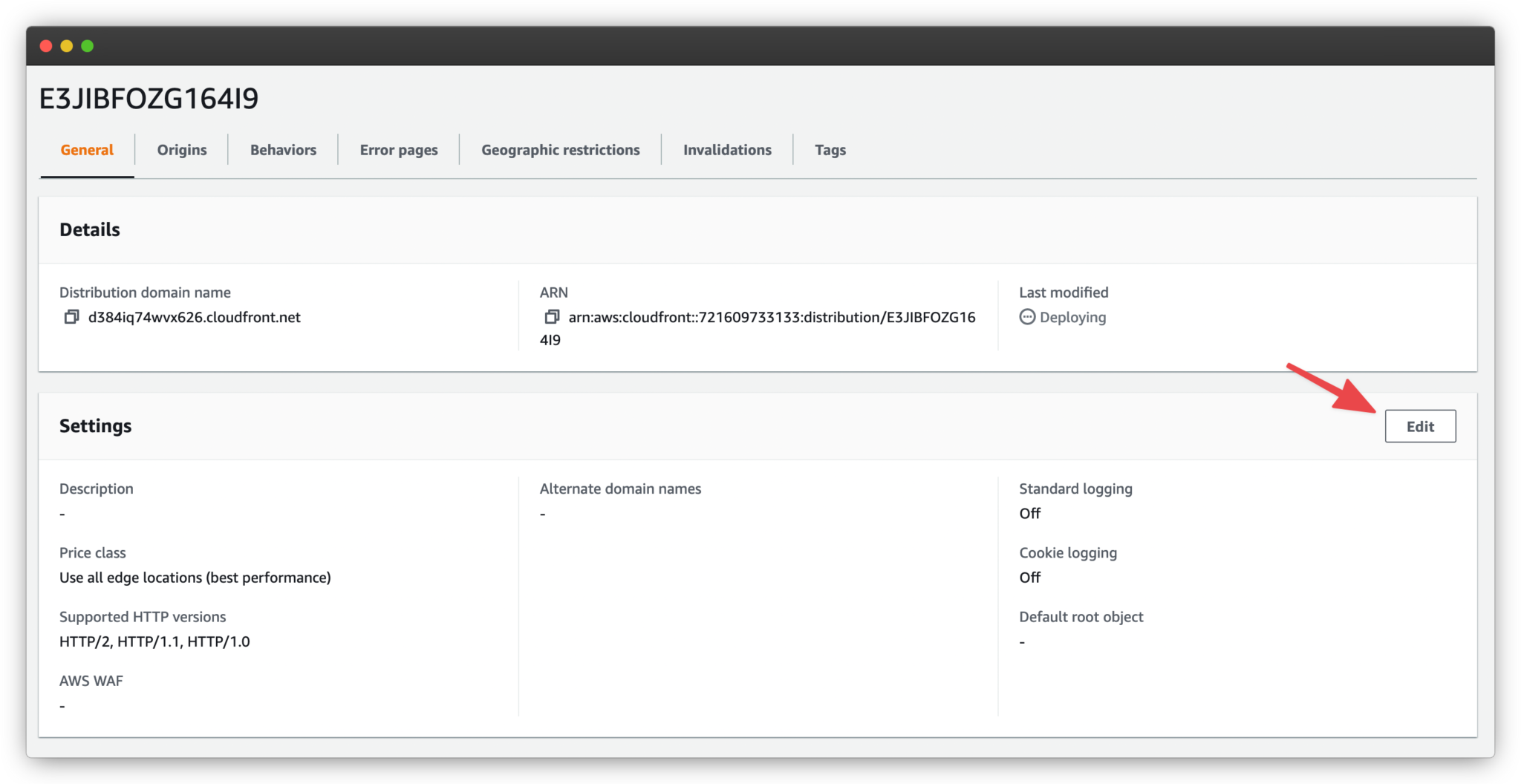1521x784 pixels.
Task: Click the copy icon next to d384iq74wvx626.cloudfront.net
Action: pos(72,317)
